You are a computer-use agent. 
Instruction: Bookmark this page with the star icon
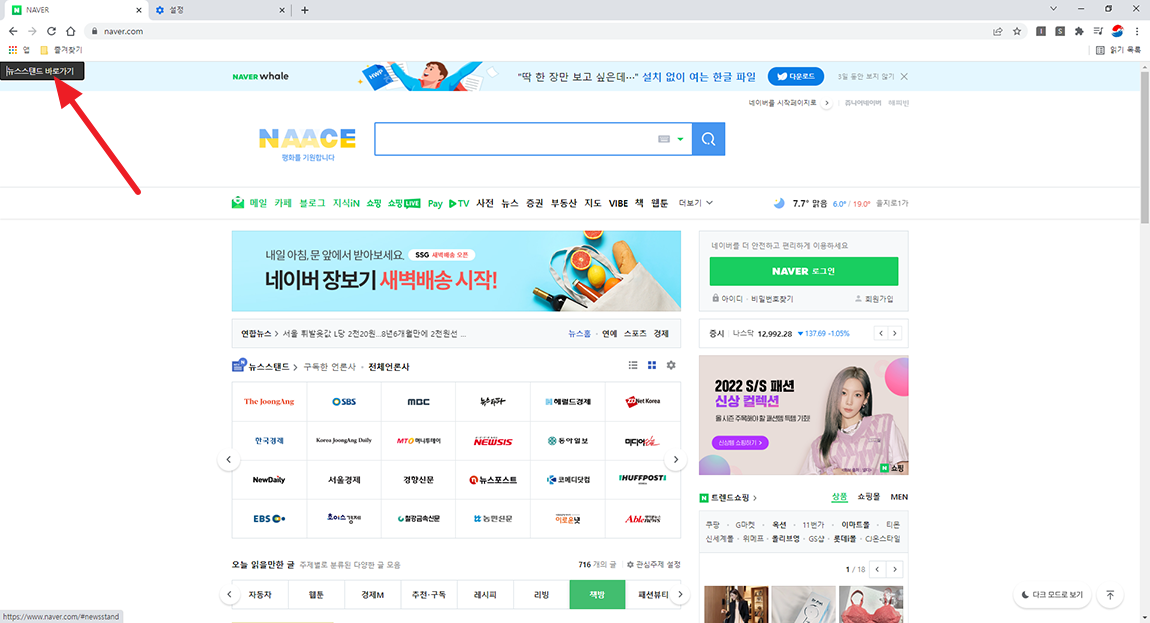pyautogui.click(x=1017, y=31)
